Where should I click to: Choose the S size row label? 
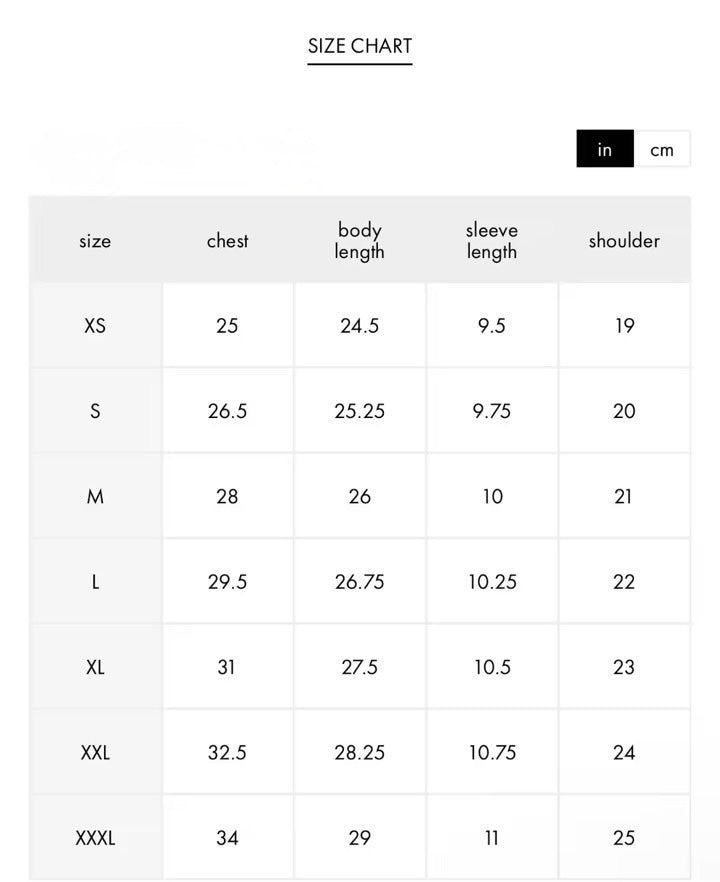point(95,411)
